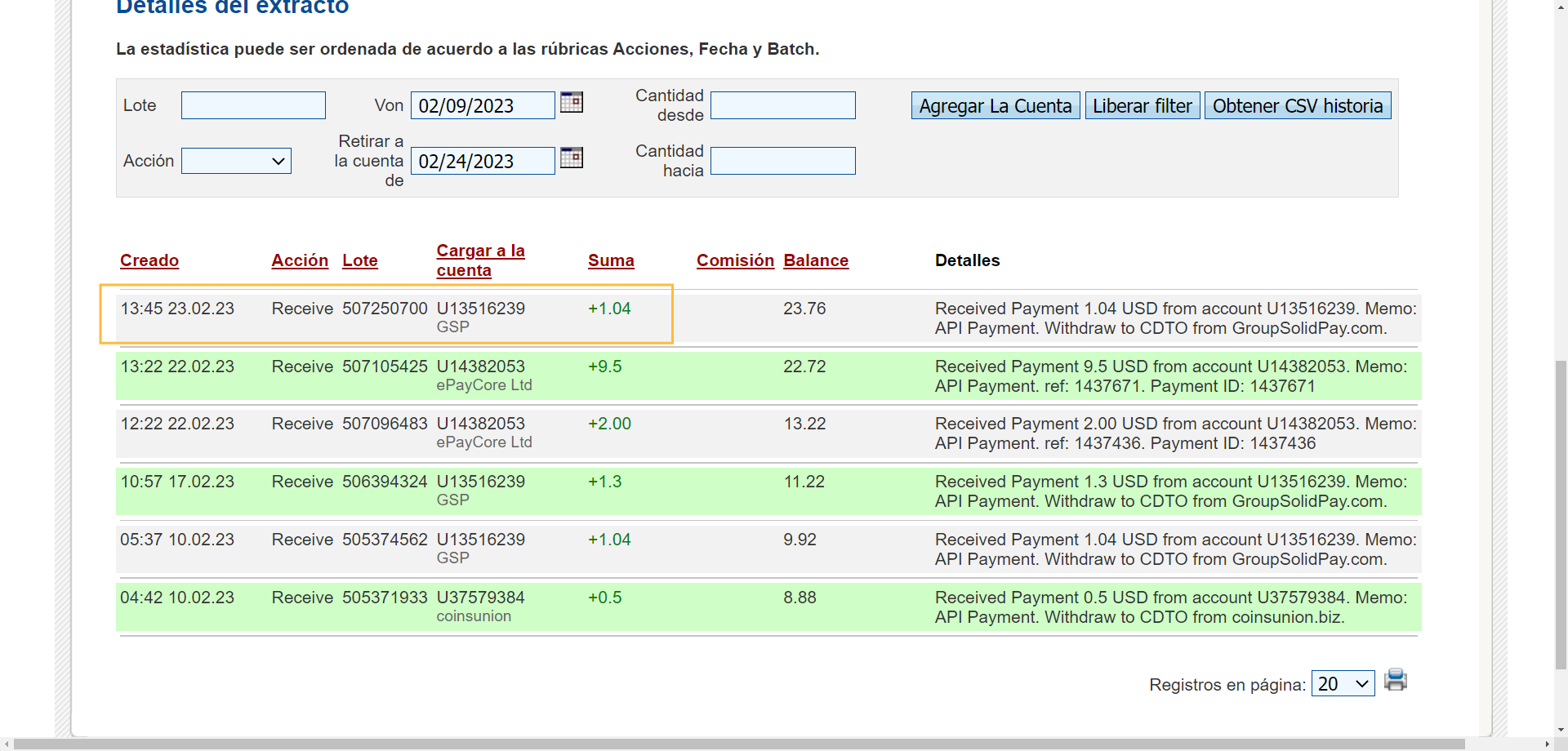This screenshot has height=751, width=1568.
Task: Select lote number 507096483
Action: (x=385, y=424)
